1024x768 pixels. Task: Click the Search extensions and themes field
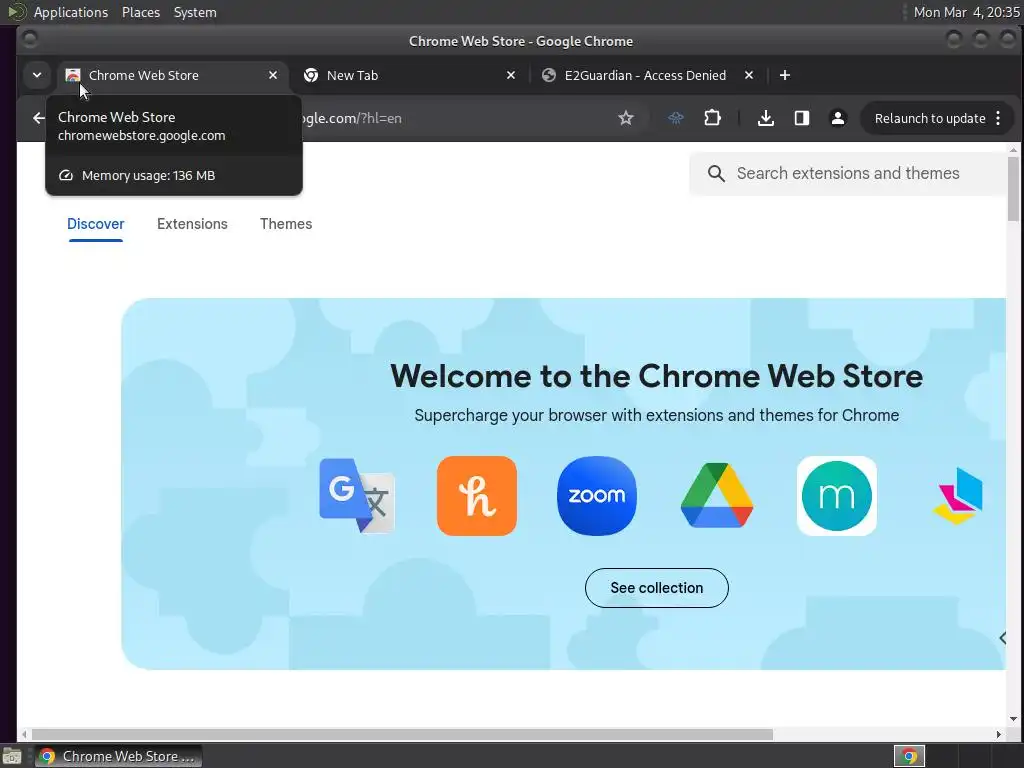click(x=848, y=173)
